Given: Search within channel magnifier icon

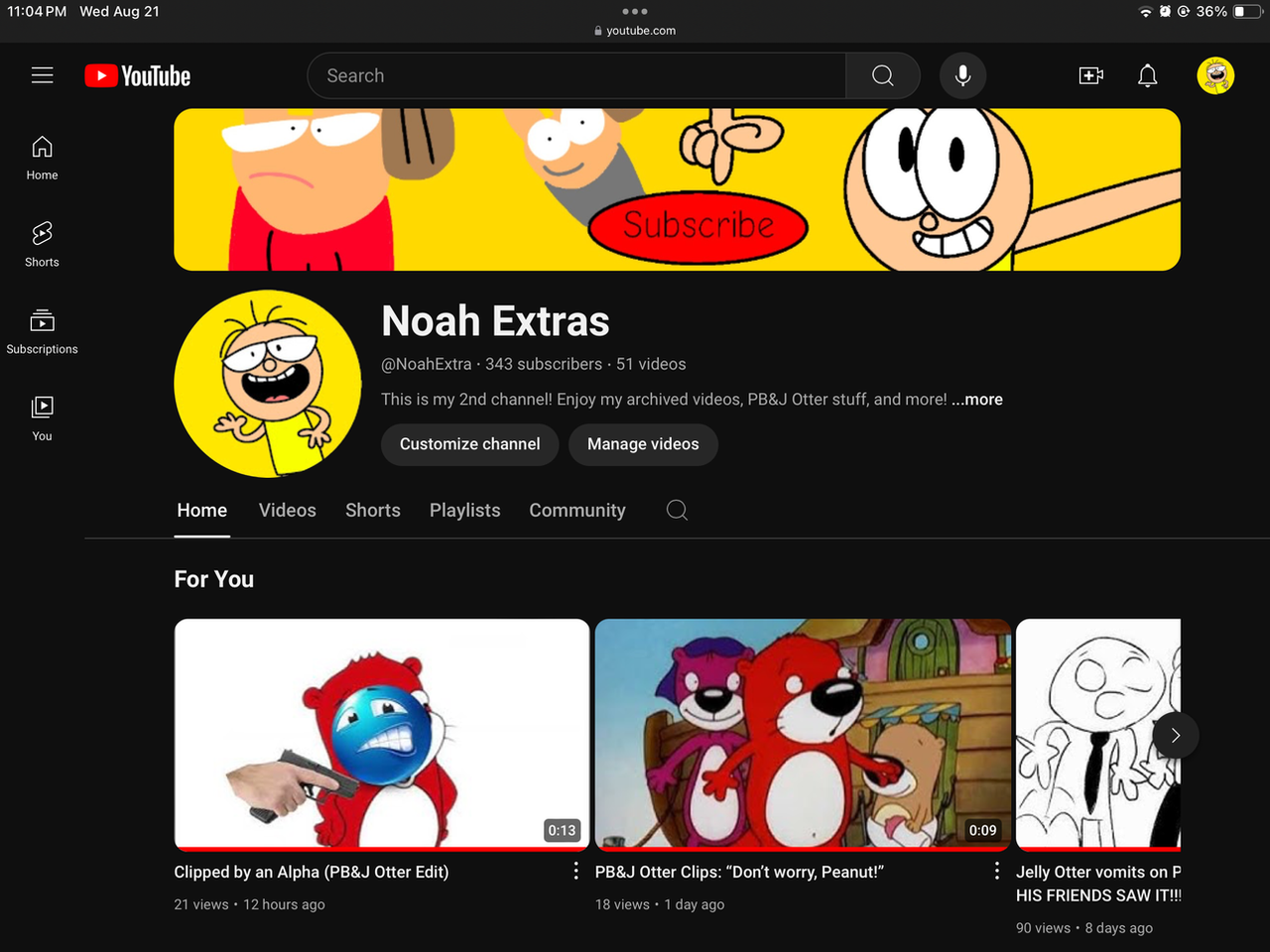Looking at the screenshot, I should tap(677, 510).
